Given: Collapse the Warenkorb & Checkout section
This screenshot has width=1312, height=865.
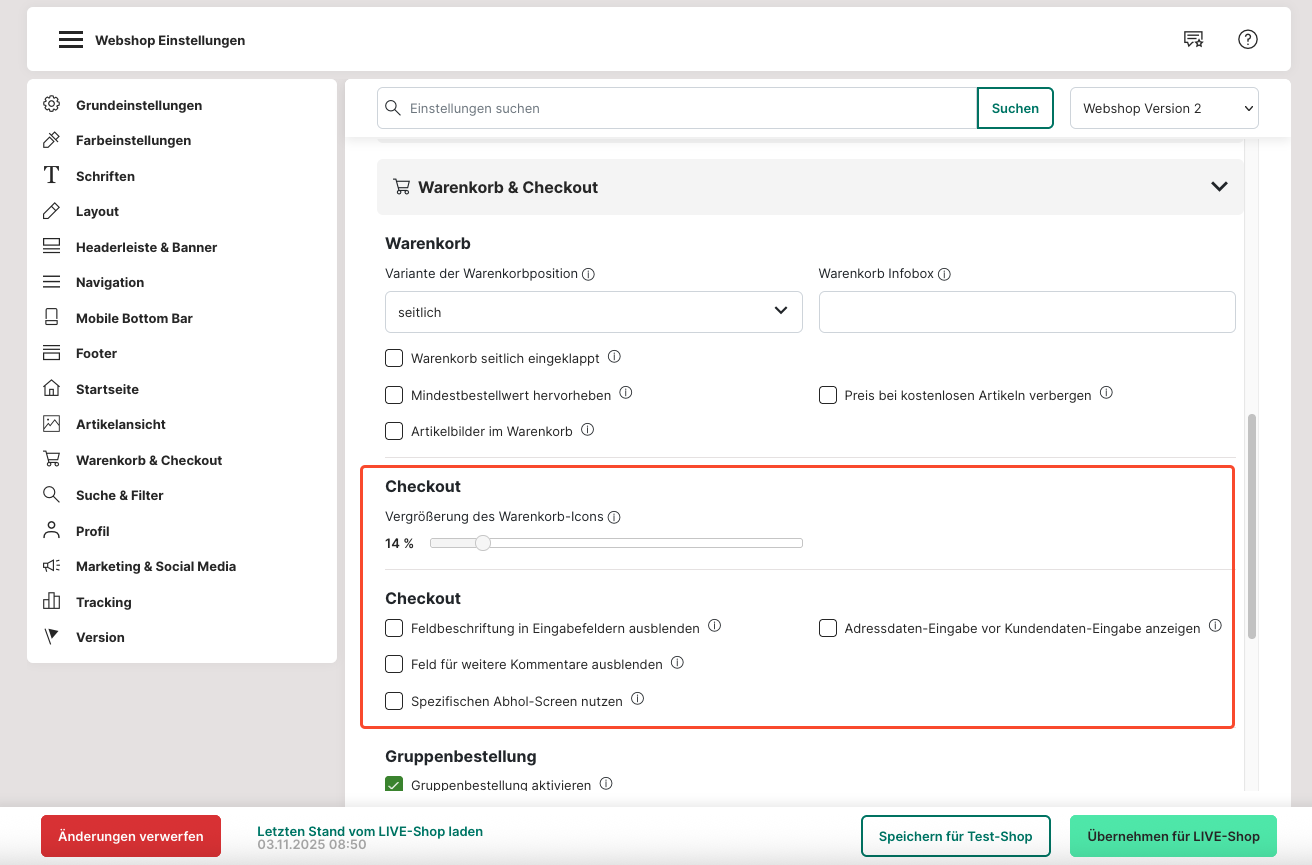Looking at the screenshot, I should pos(1218,187).
